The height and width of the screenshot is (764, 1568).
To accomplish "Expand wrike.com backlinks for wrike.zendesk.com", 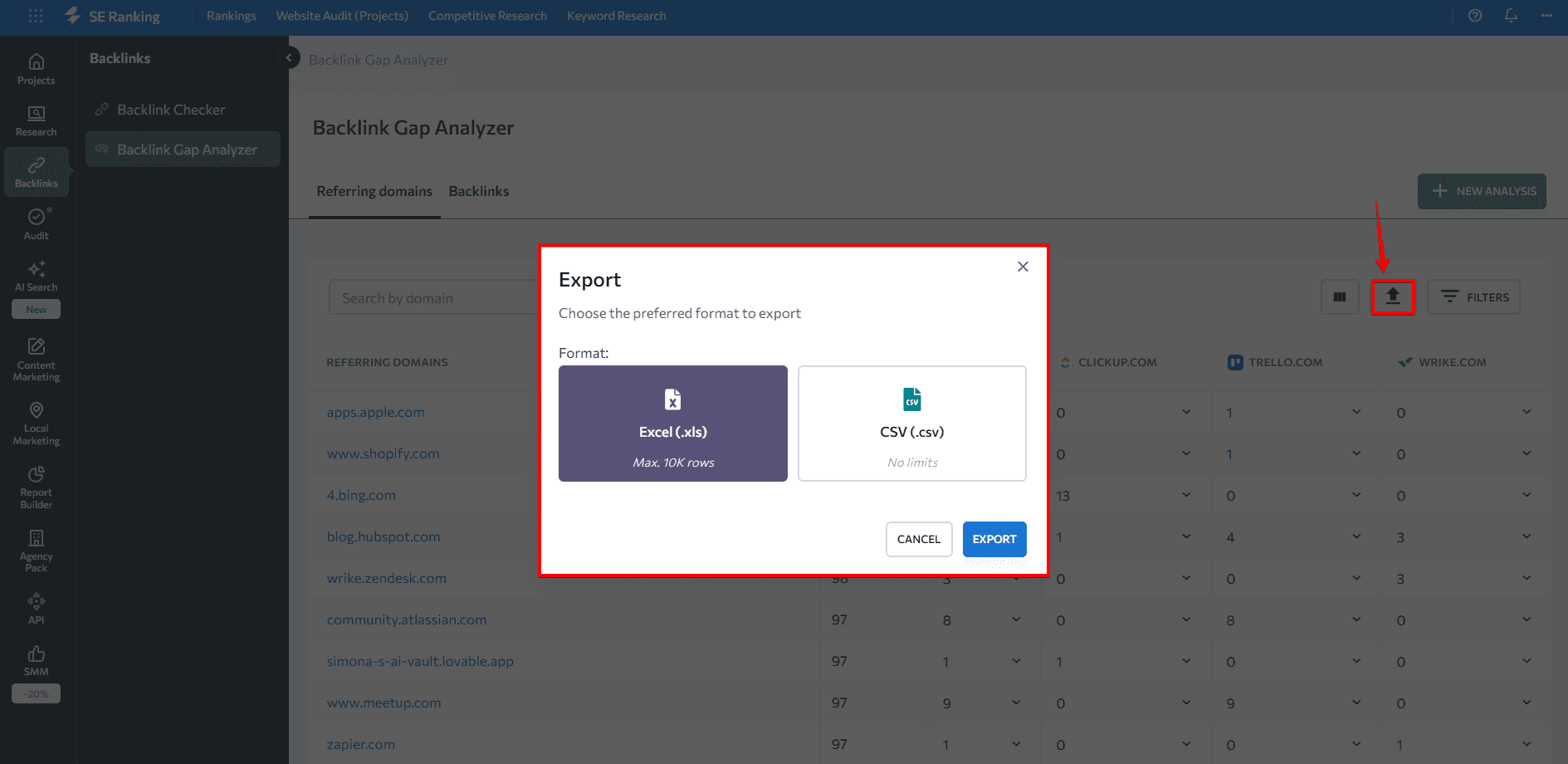I will [x=1526, y=578].
